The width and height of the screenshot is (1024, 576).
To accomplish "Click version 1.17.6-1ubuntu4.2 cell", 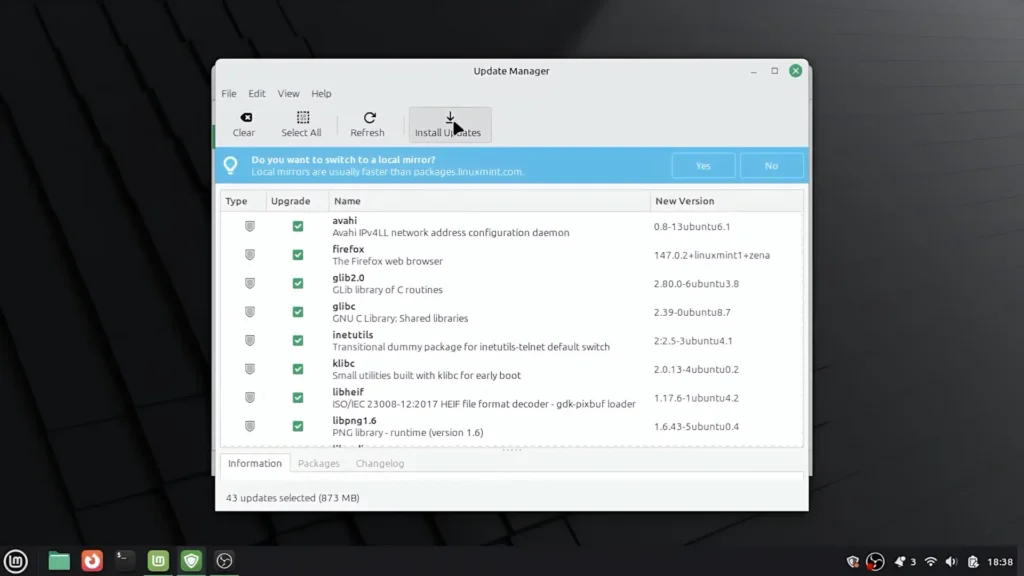I will [x=696, y=398].
